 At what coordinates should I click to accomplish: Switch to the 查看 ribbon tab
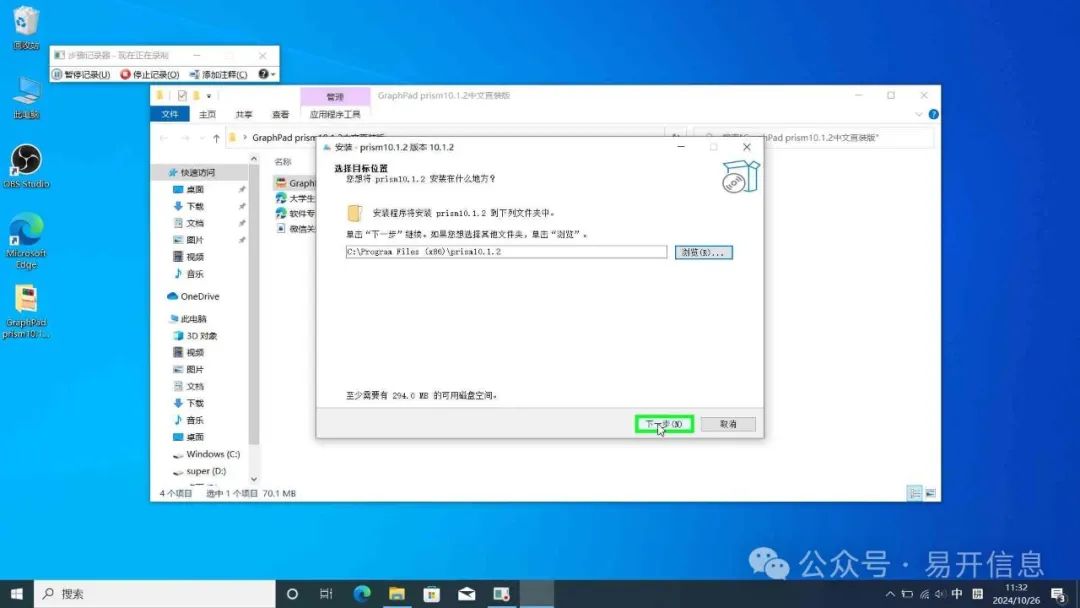click(280, 114)
